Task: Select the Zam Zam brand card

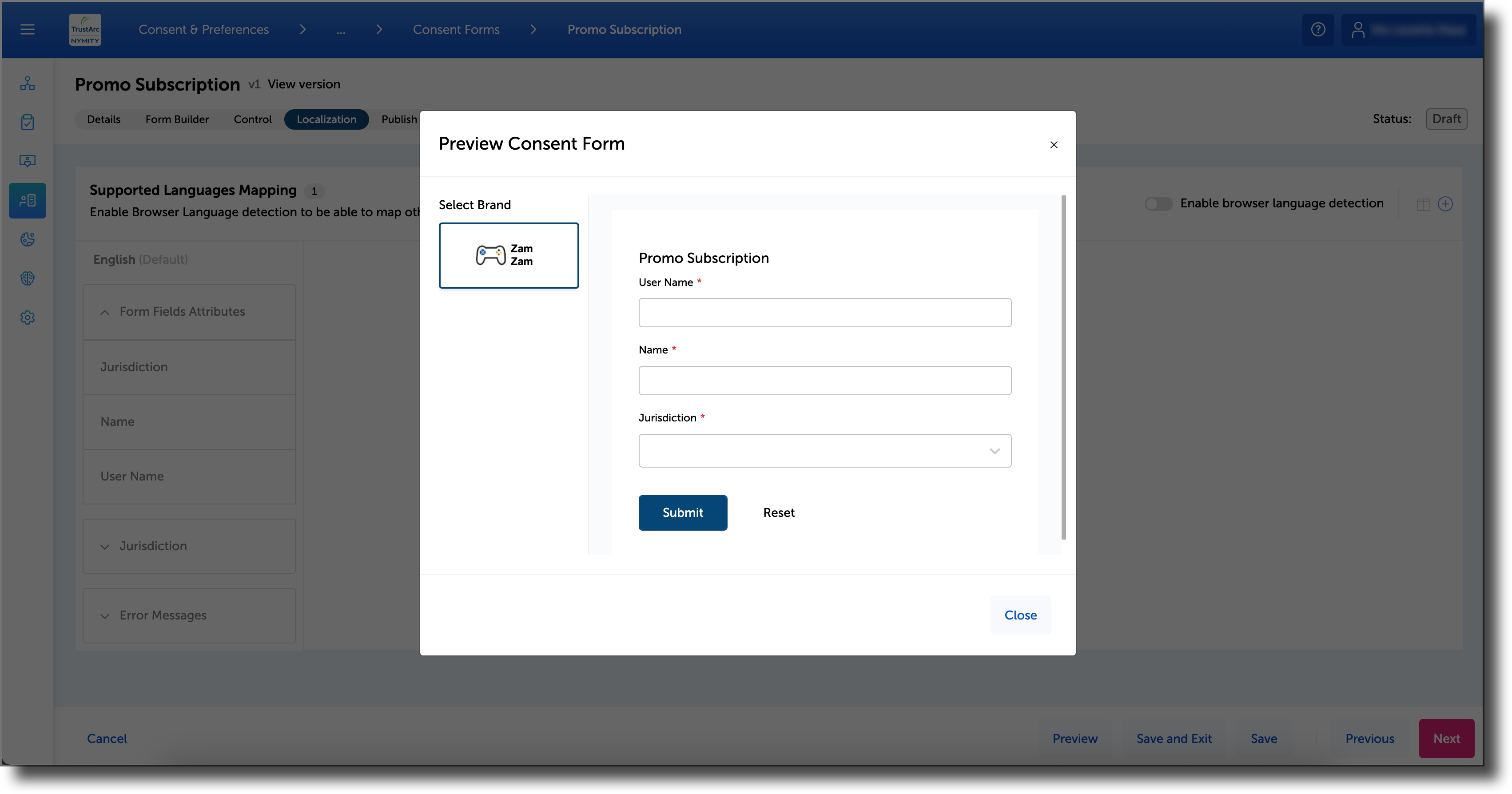Action: click(x=508, y=255)
